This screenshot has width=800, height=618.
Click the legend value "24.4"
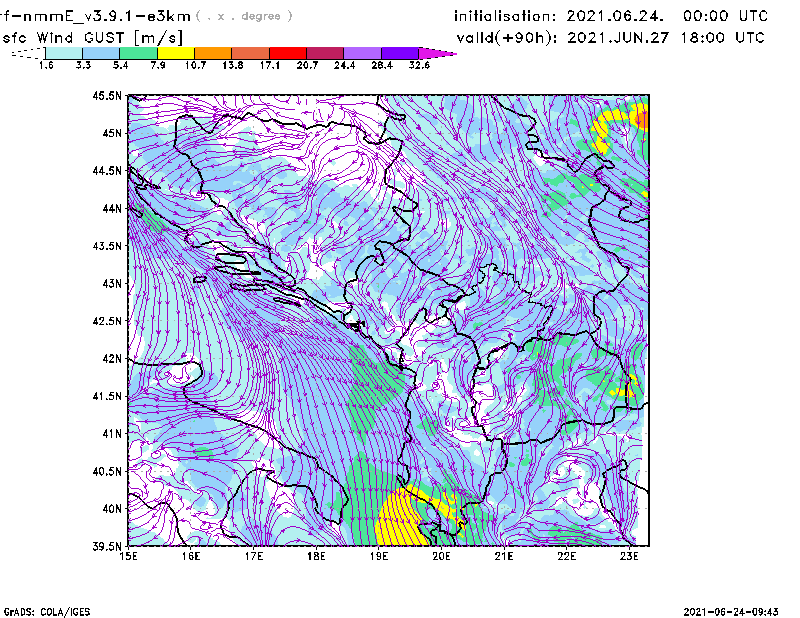344,65
